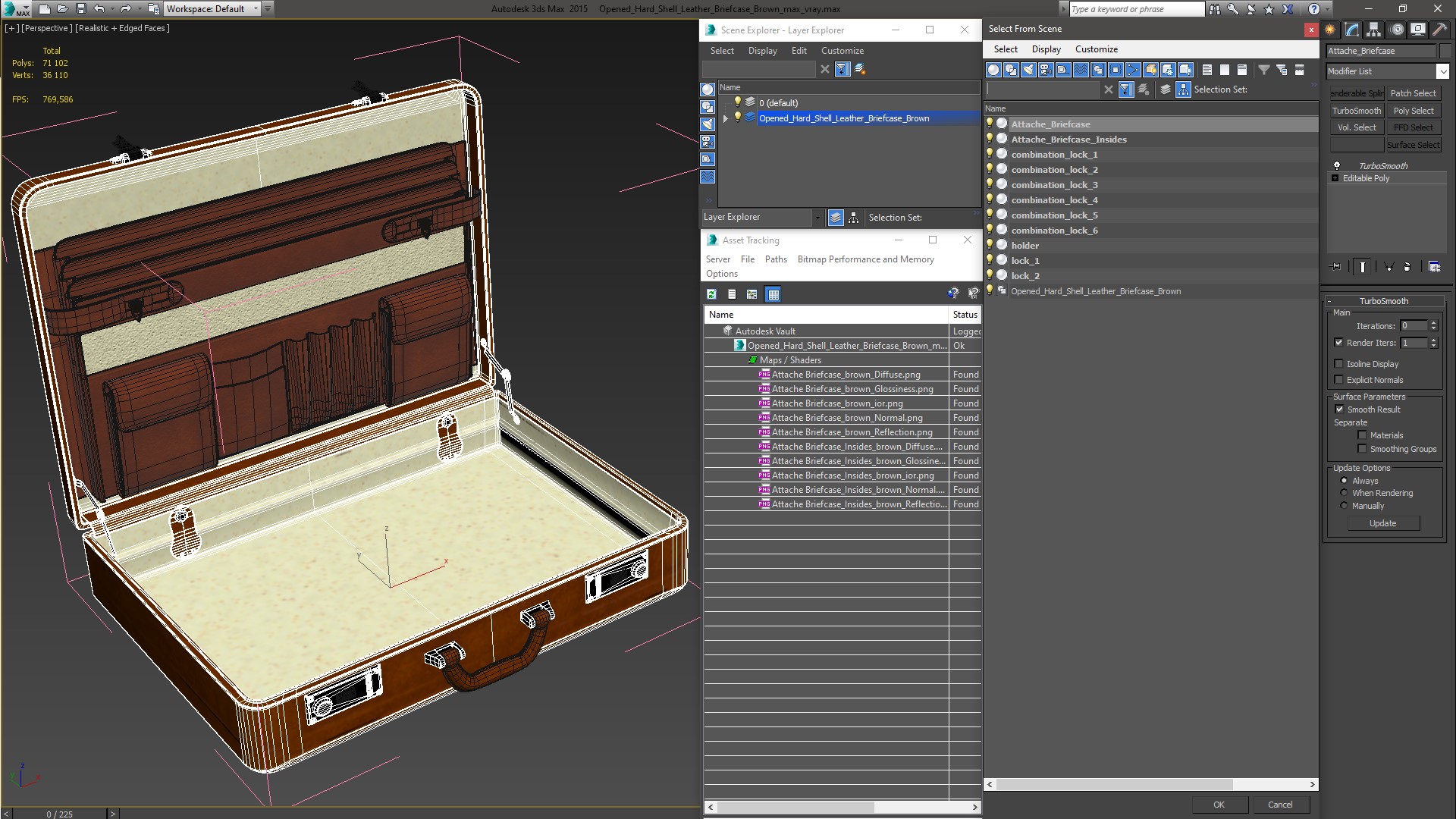1456x819 pixels.
Task: Open Bitmap Performance and Memory menu
Action: click(865, 259)
